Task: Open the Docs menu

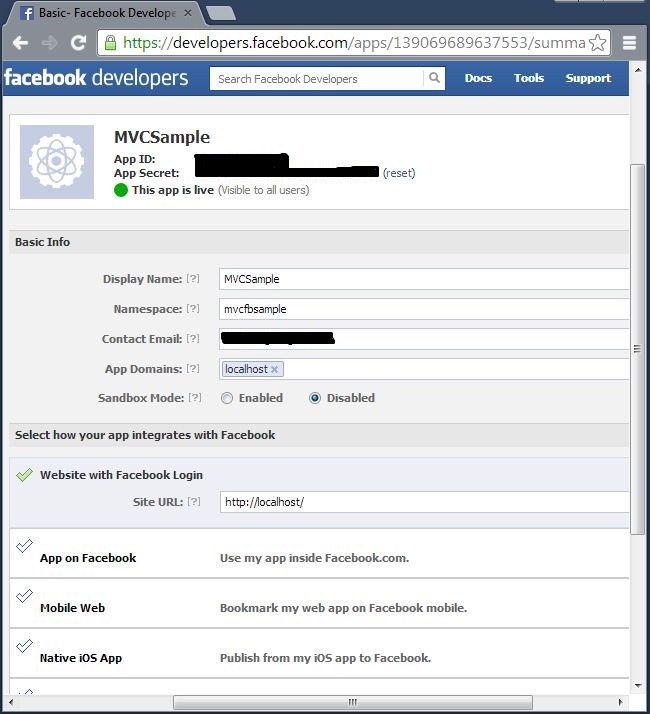Action: [478, 78]
